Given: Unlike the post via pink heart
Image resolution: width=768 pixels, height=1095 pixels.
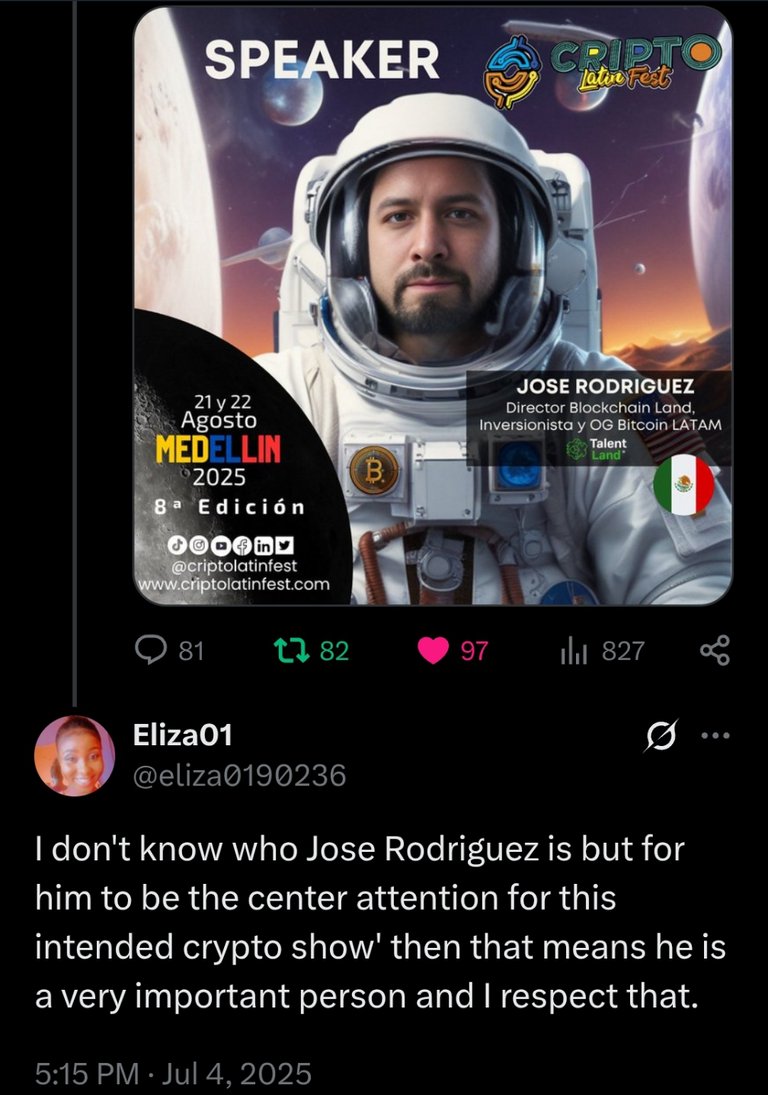Looking at the screenshot, I should 433,650.
